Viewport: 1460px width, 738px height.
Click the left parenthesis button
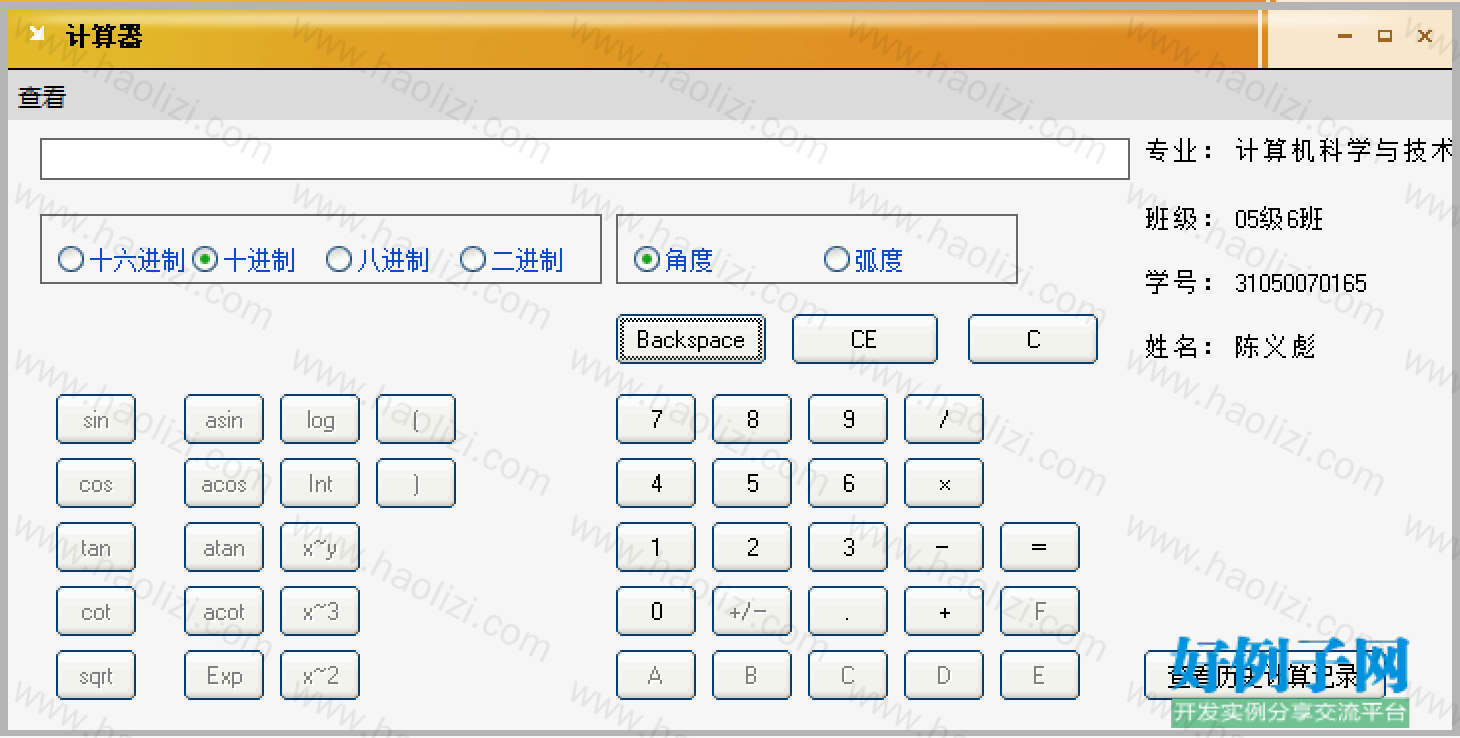(x=416, y=419)
